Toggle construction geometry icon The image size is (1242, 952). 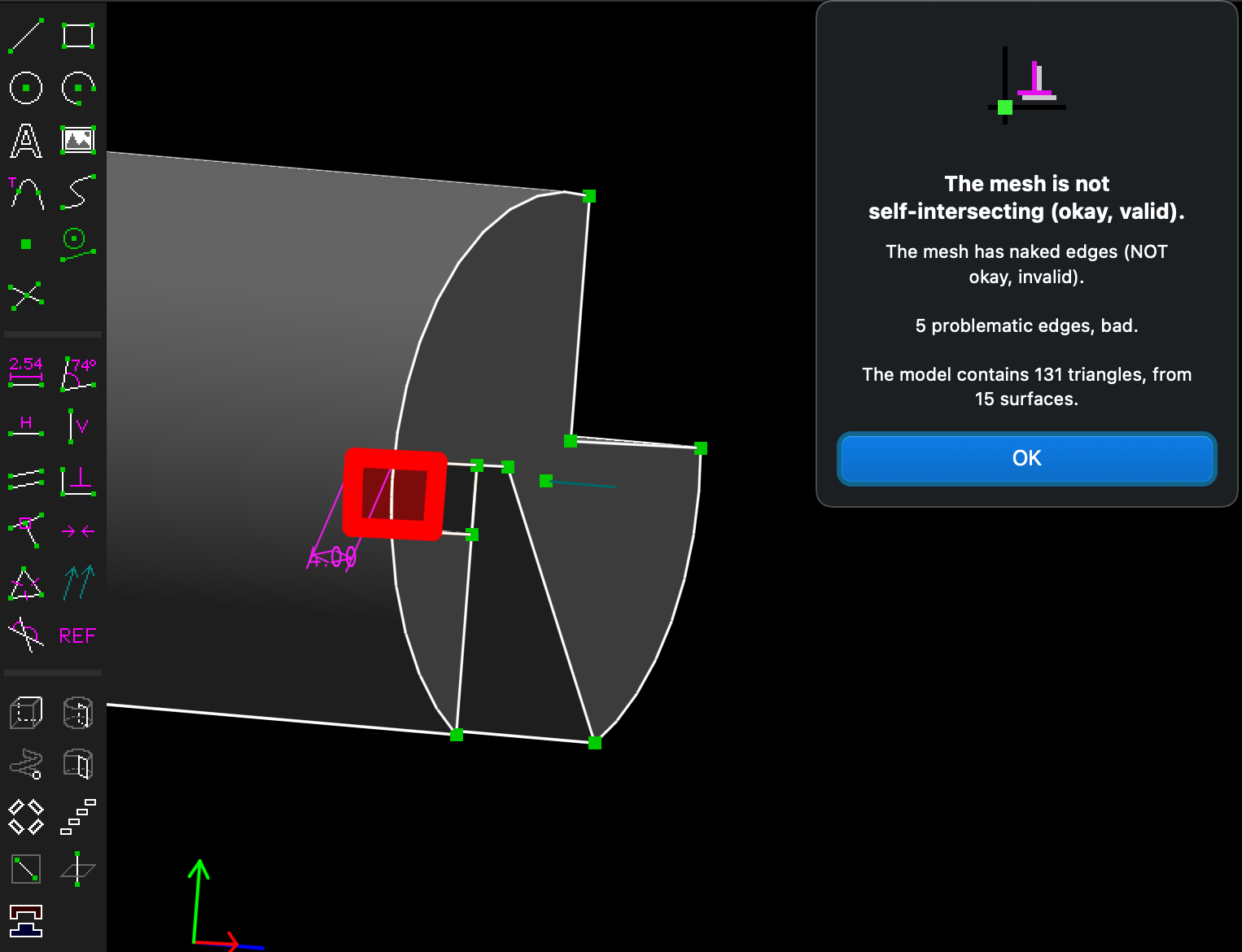(x=78, y=244)
